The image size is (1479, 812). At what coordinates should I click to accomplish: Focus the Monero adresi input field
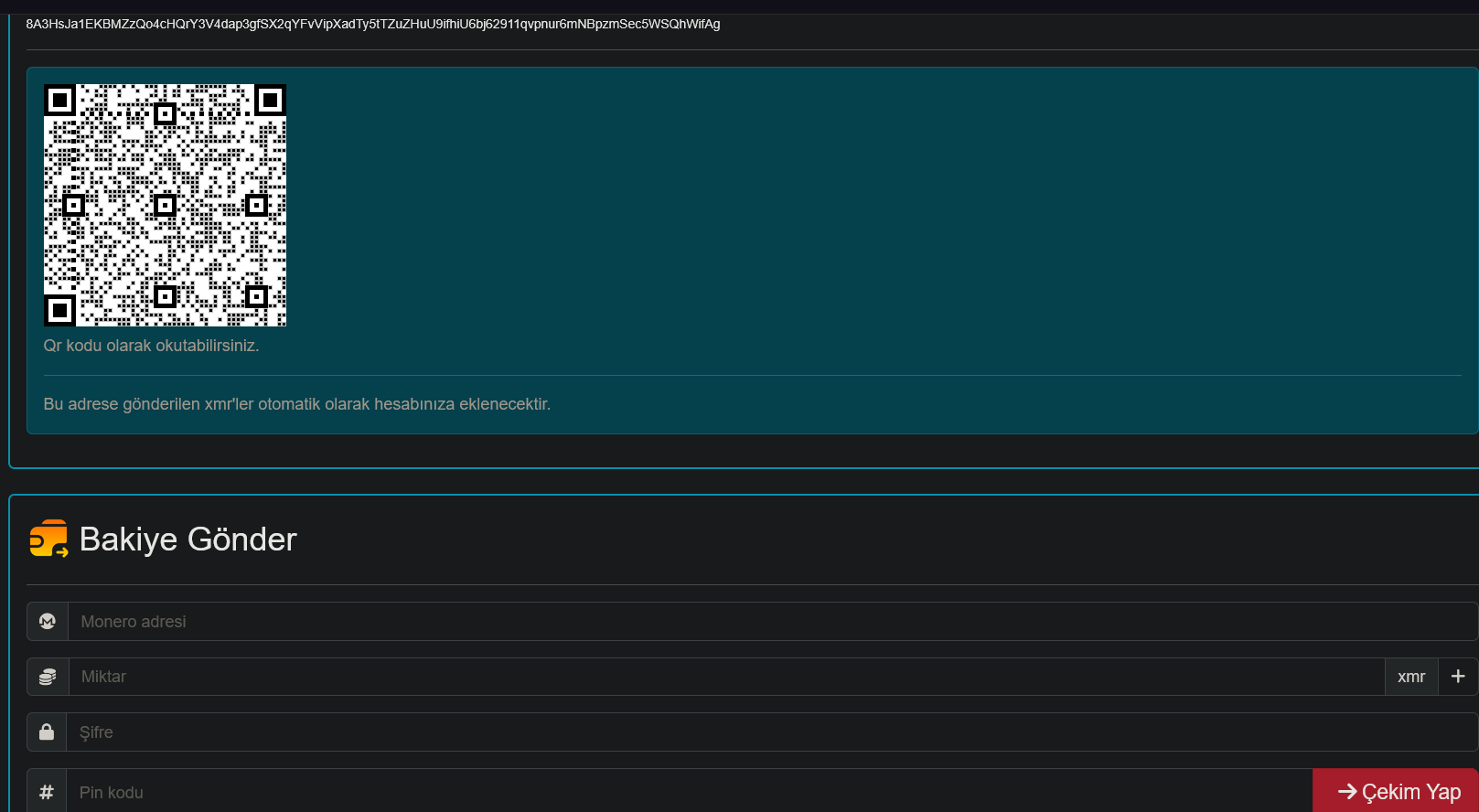(x=773, y=622)
